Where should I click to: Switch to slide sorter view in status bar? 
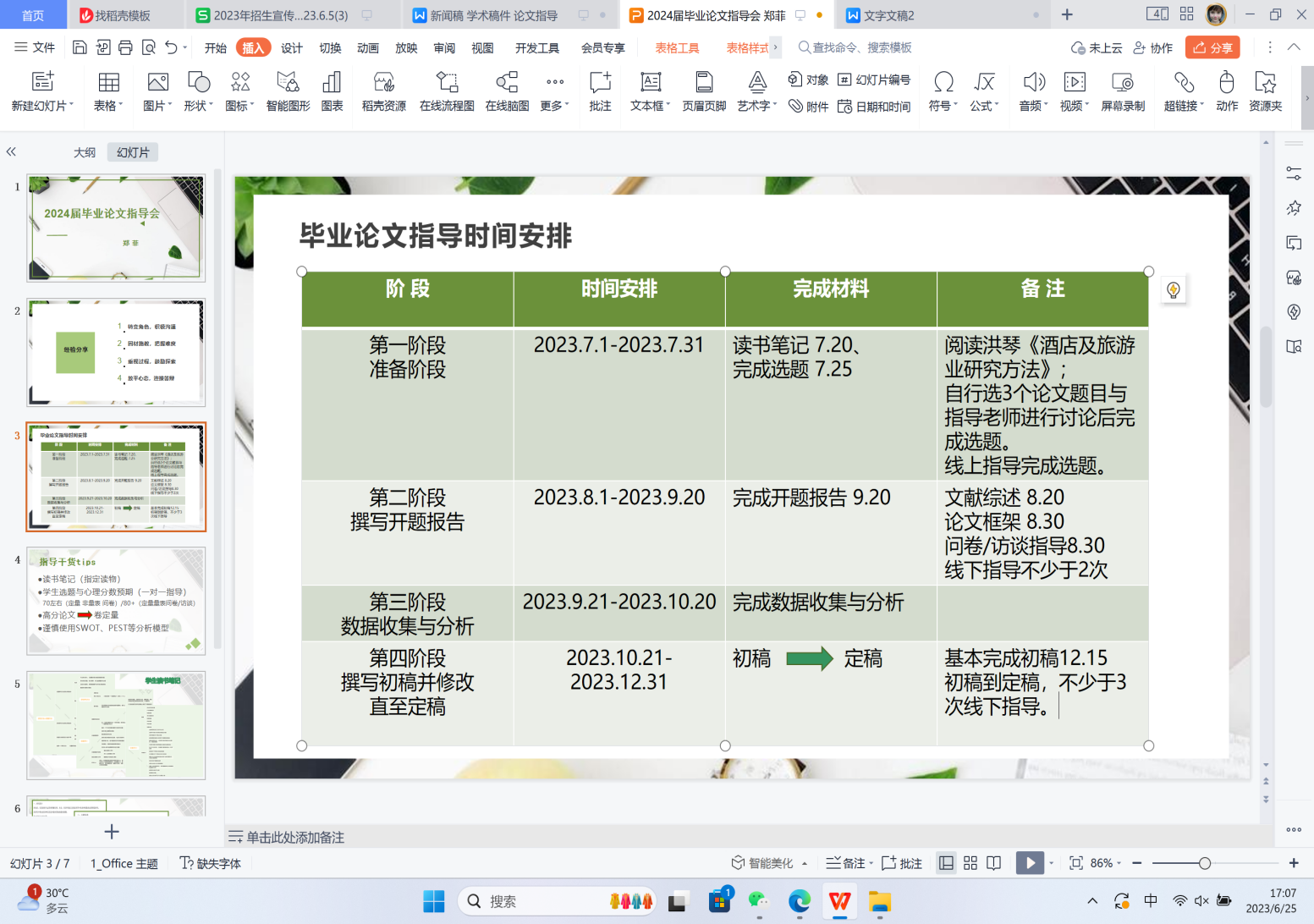point(970,863)
